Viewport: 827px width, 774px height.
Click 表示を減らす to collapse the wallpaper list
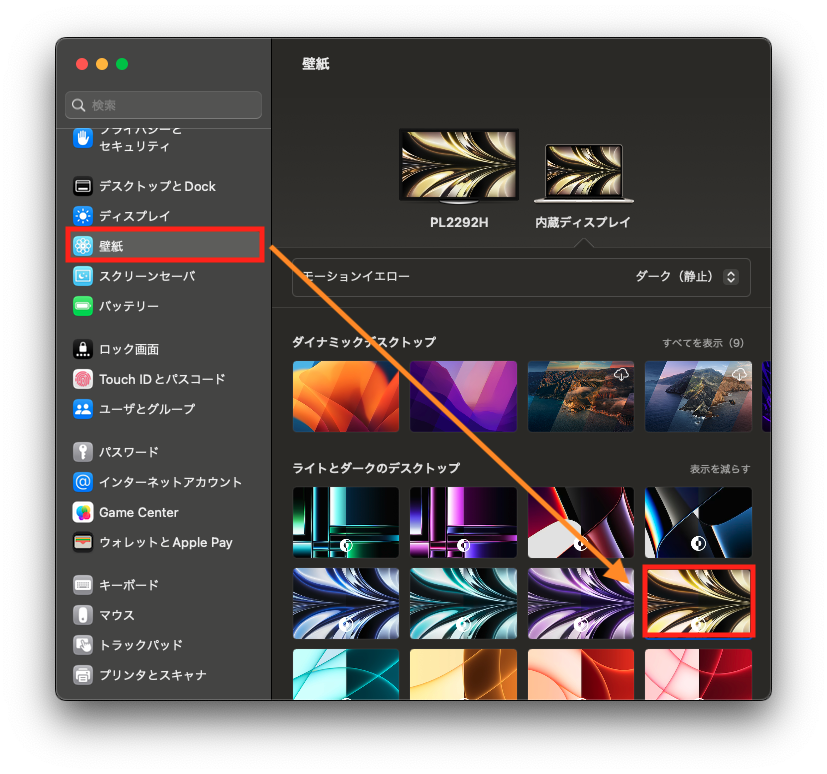coord(720,469)
